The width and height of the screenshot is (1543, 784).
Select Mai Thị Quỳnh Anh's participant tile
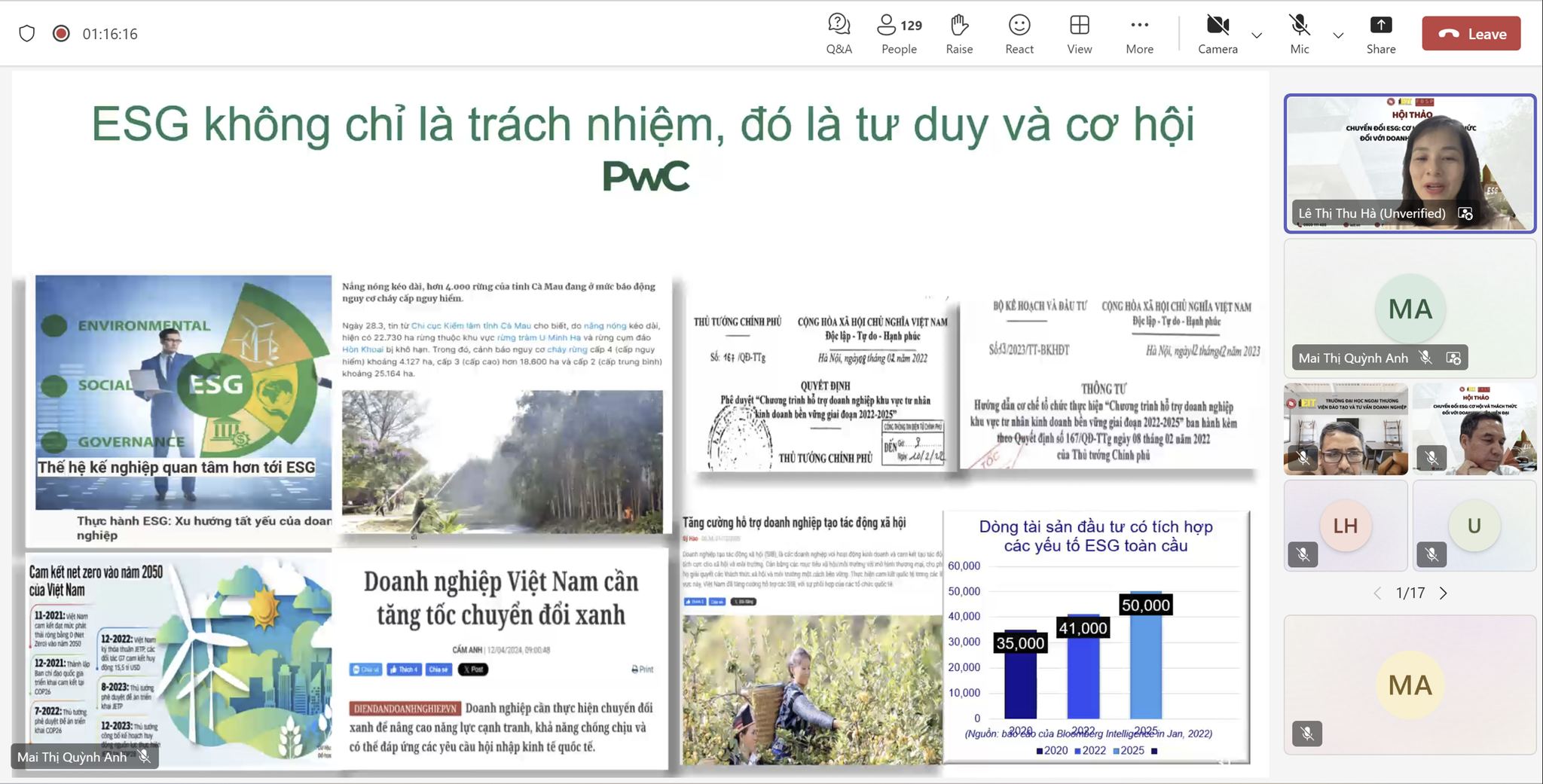(x=1409, y=309)
